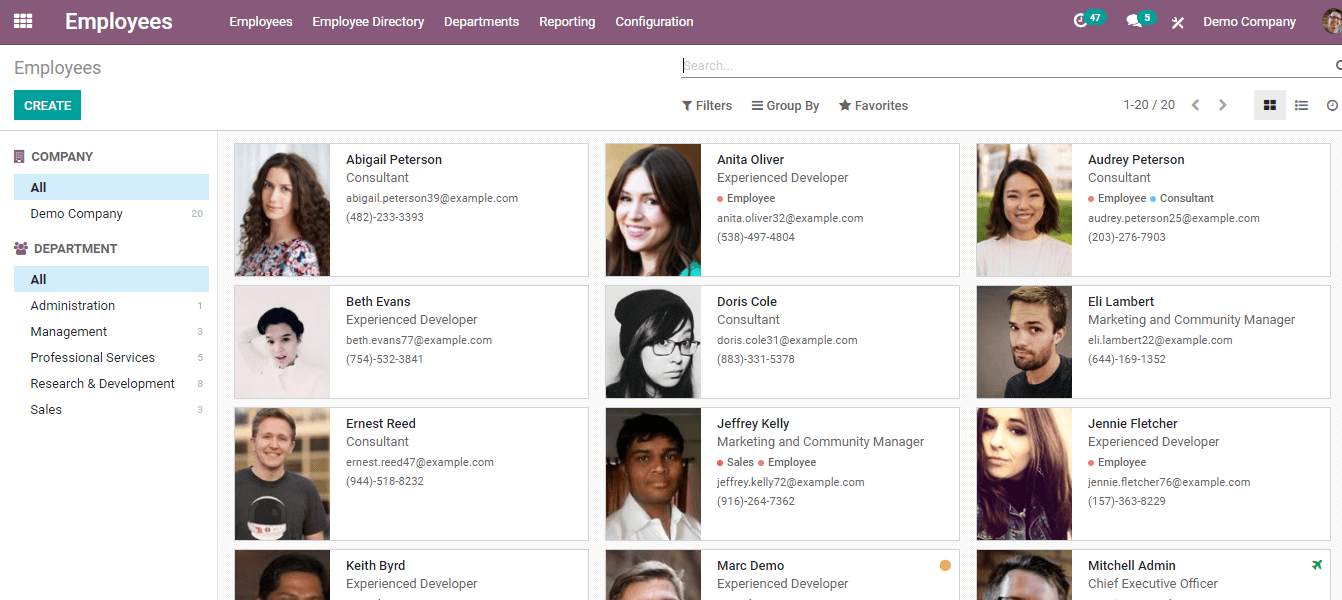Switch to kanban view icon

tap(1270, 105)
